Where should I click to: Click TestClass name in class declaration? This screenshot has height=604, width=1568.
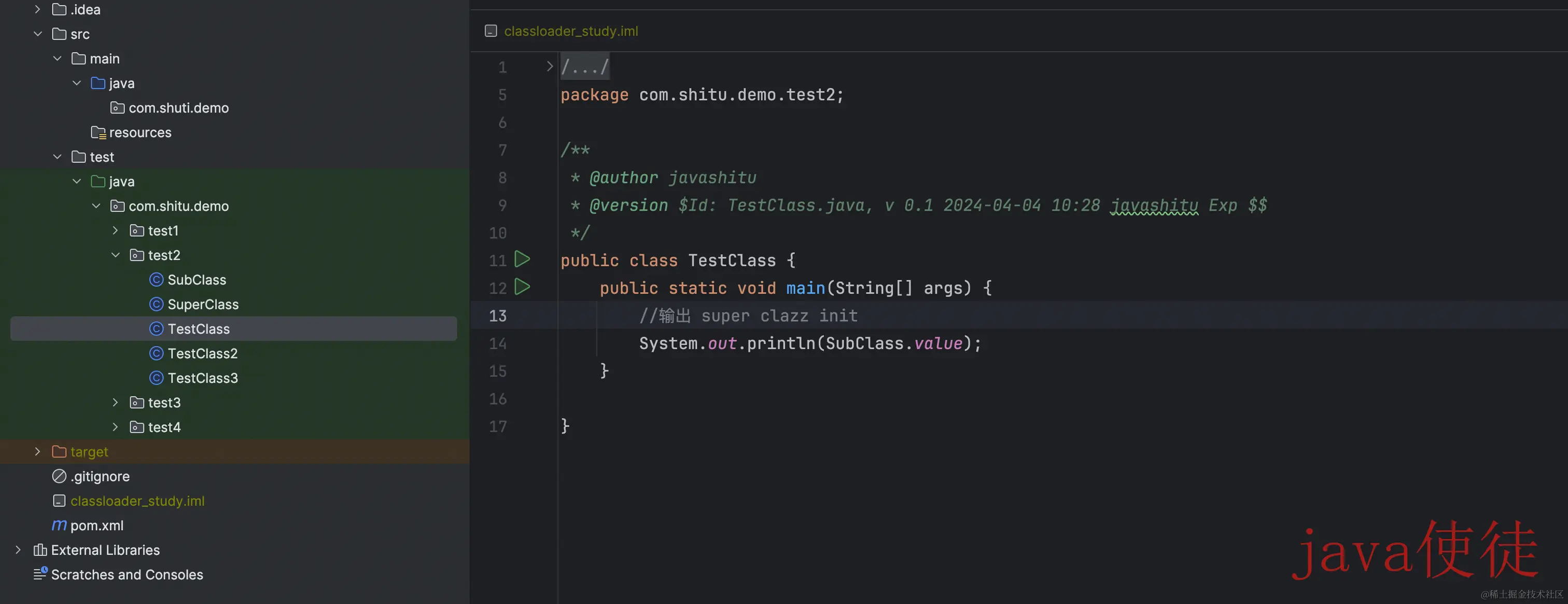732,260
